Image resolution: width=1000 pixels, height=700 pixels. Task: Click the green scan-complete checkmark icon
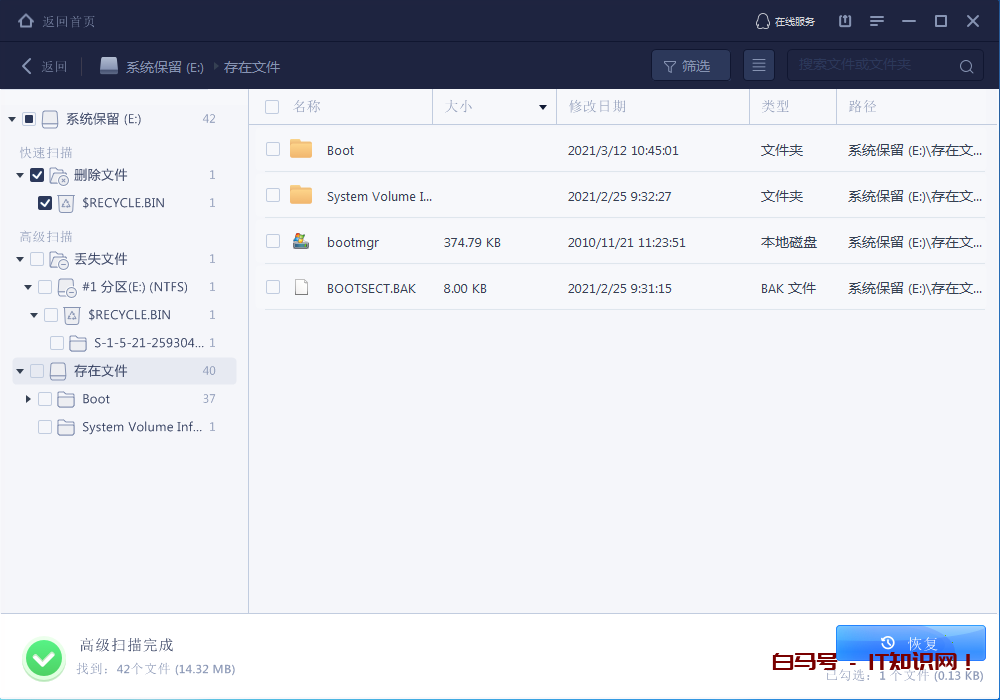point(43,658)
